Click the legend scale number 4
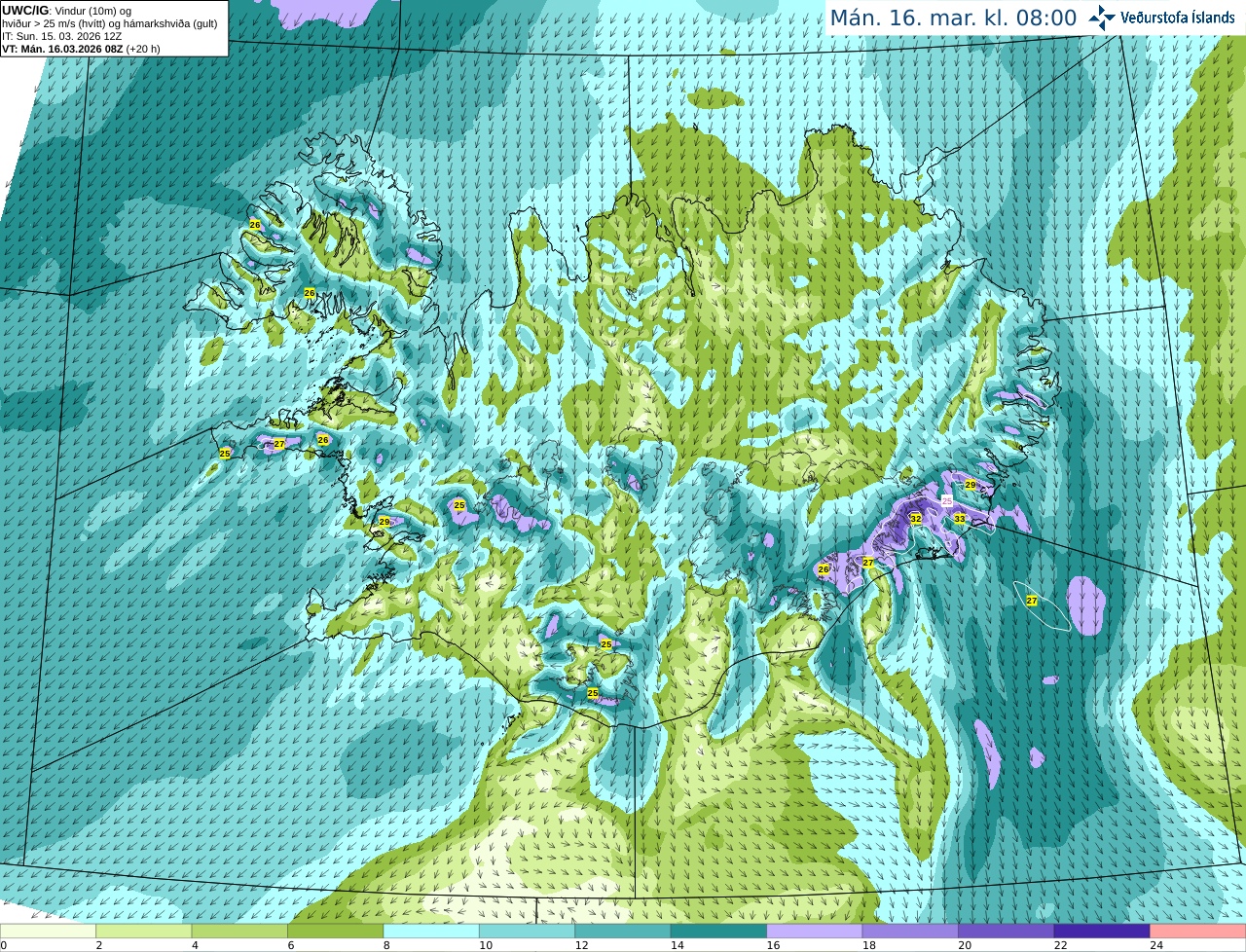1246x952 pixels. (x=195, y=945)
